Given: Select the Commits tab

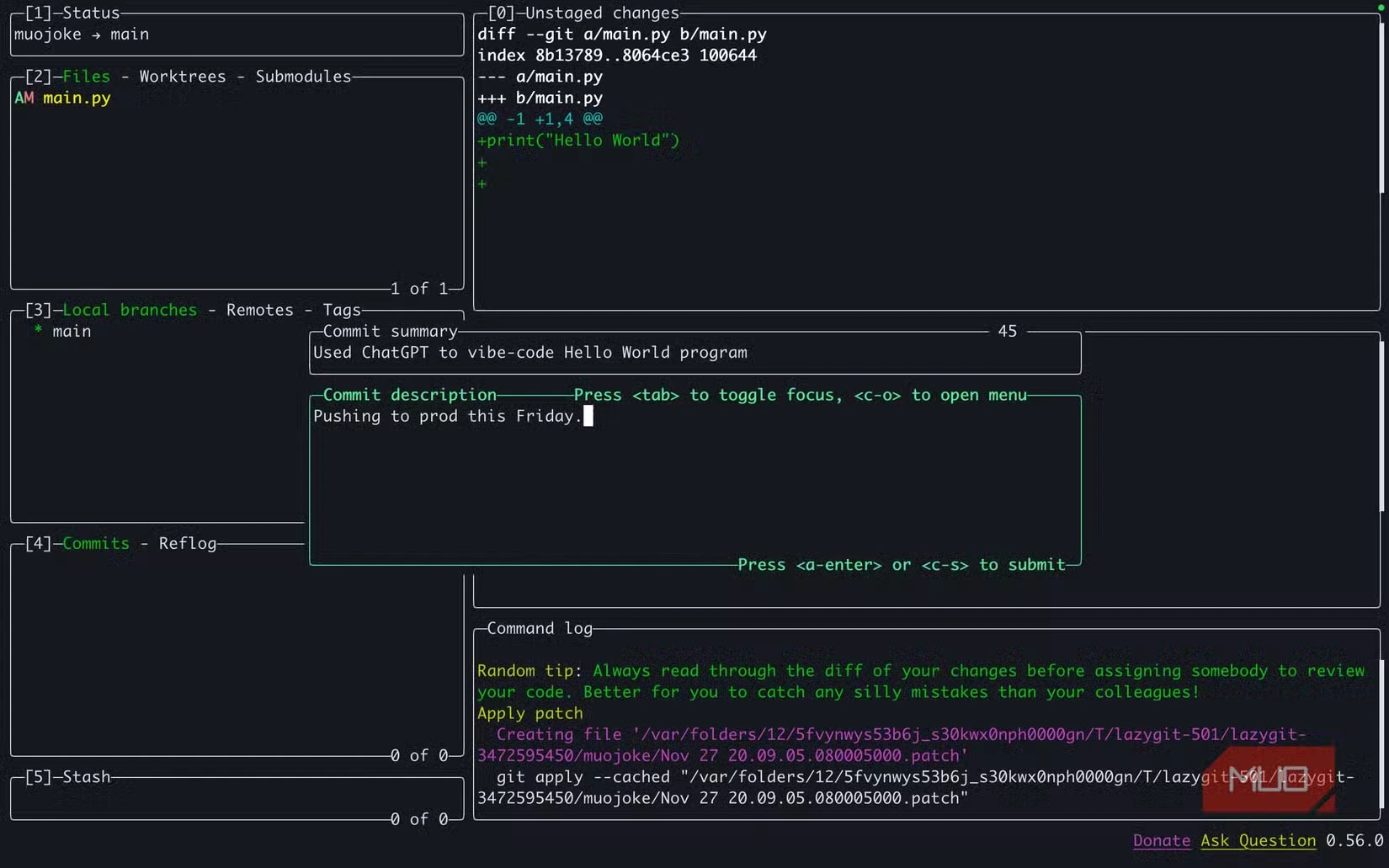Looking at the screenshot, I should [96, 544].
